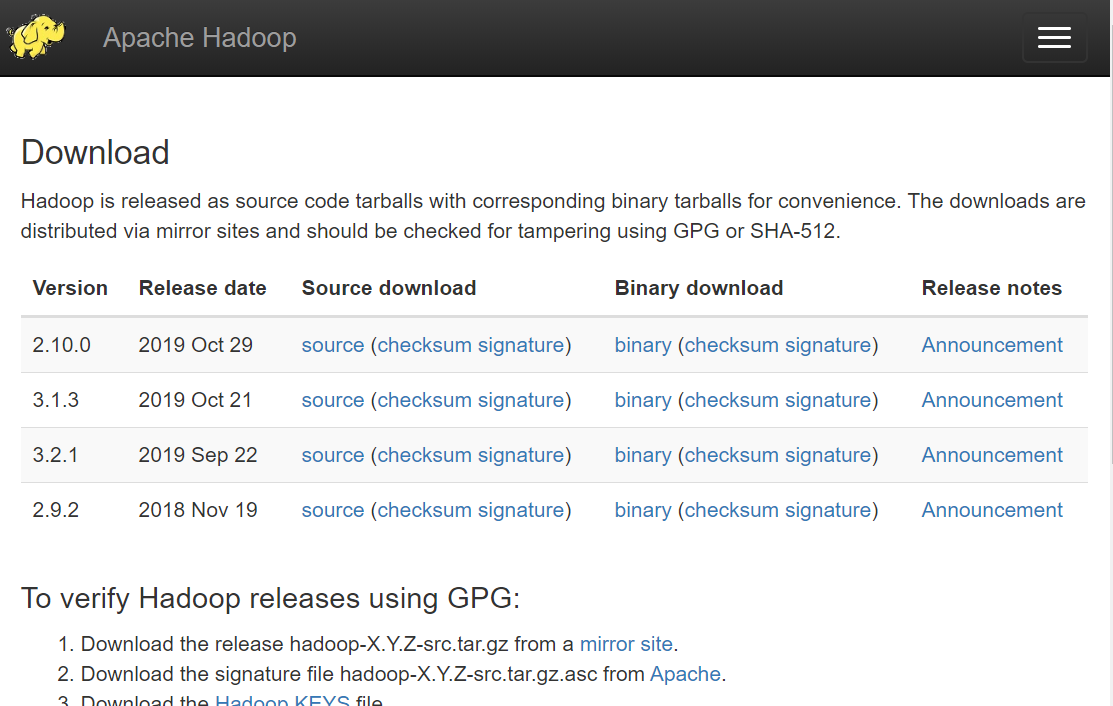This screenshot has height=706, width=1113.
Task: Open the Hadoop KEYS file link
Action: click(282, 700)
